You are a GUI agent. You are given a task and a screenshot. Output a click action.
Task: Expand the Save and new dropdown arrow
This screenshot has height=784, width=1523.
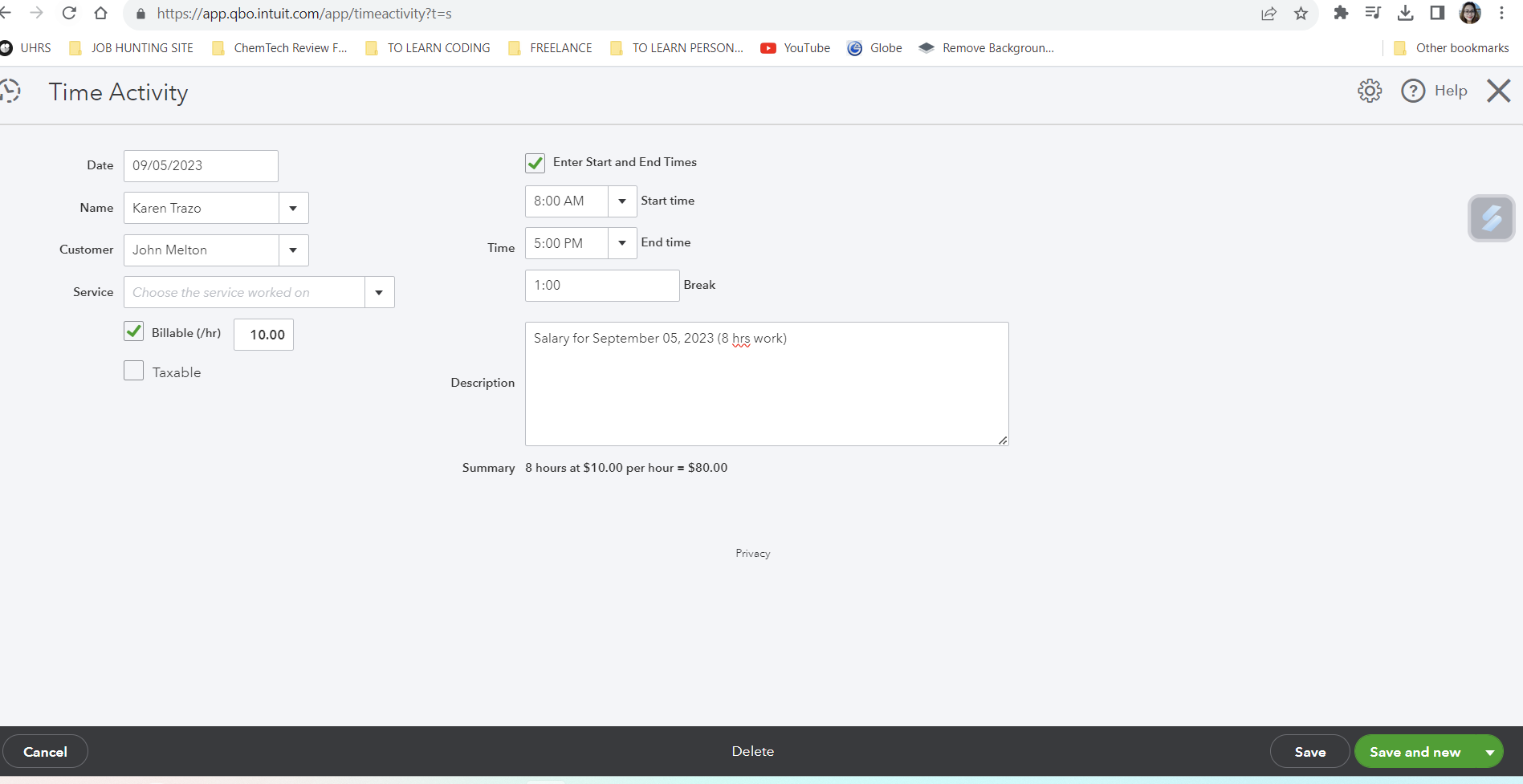tap(1490, 752)
